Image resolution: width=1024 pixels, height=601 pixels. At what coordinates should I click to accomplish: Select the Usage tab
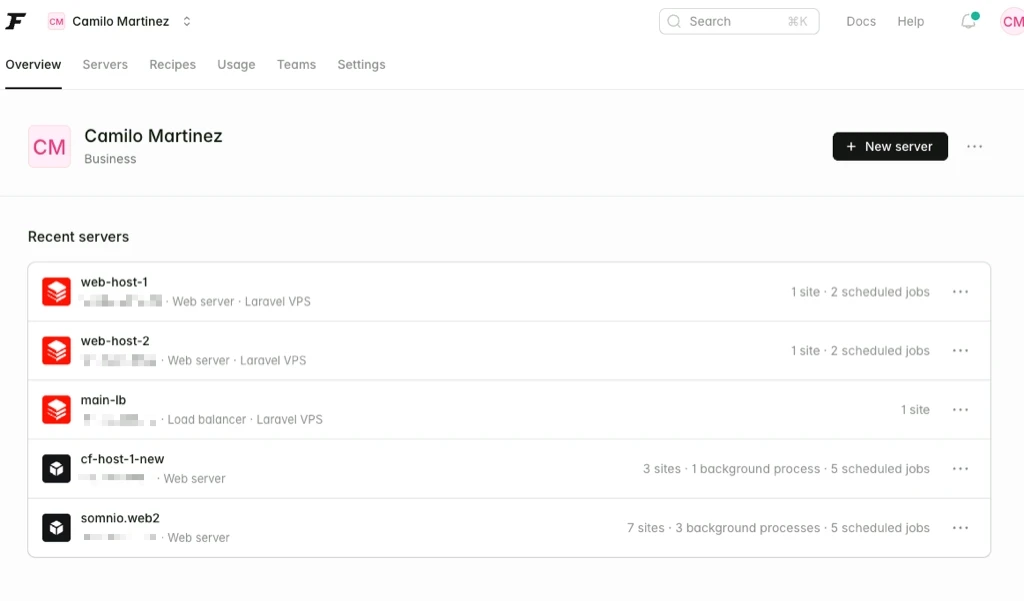[x=236, y=65]
